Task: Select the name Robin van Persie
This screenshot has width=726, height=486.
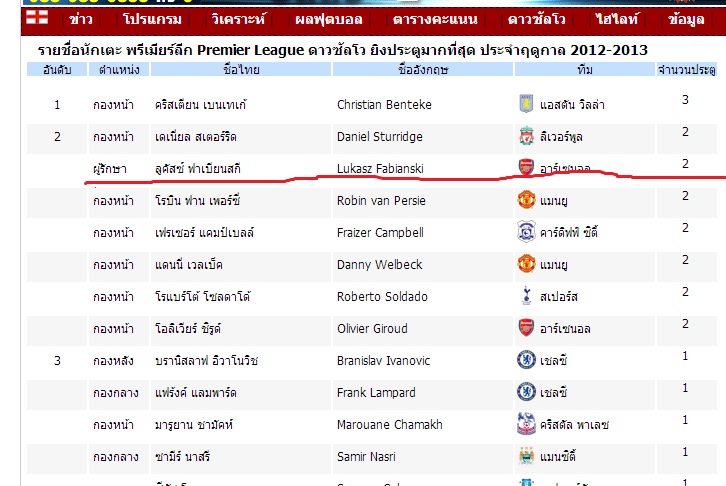Action: (381, 200)
